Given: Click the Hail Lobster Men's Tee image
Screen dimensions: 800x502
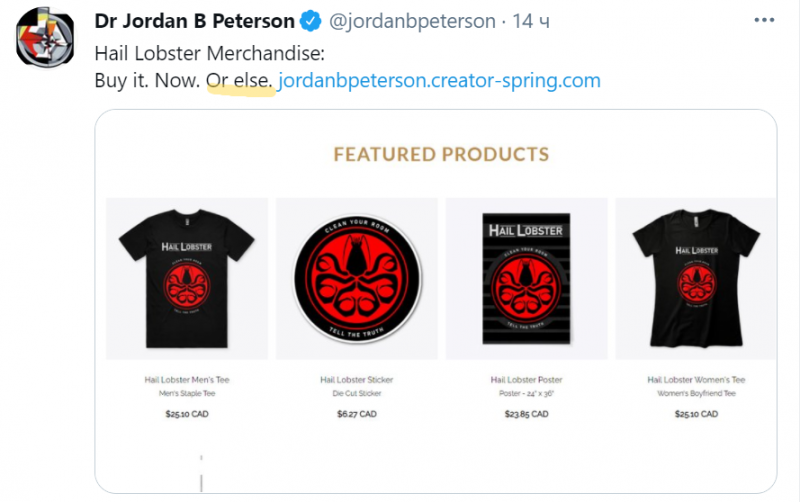Looking at the screenshot, I should click(x=187, y=278).
